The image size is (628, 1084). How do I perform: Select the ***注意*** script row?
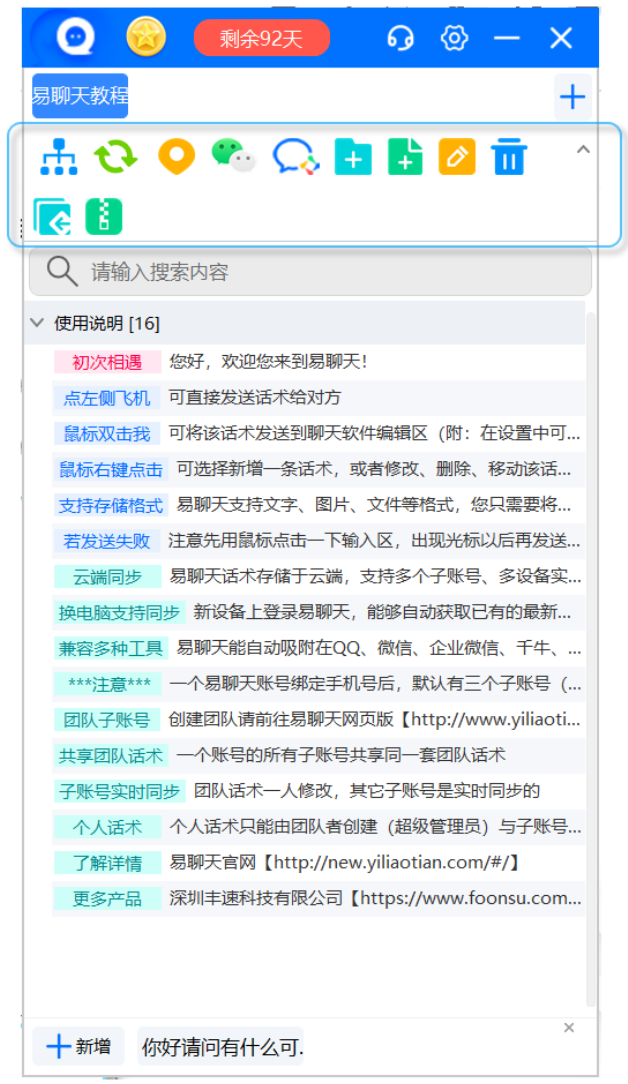(x=318, y=684)
